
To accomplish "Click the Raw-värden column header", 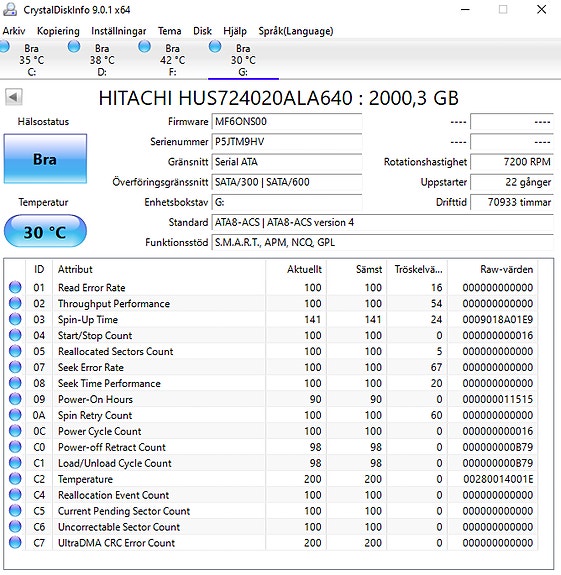I will click(492, 270).
